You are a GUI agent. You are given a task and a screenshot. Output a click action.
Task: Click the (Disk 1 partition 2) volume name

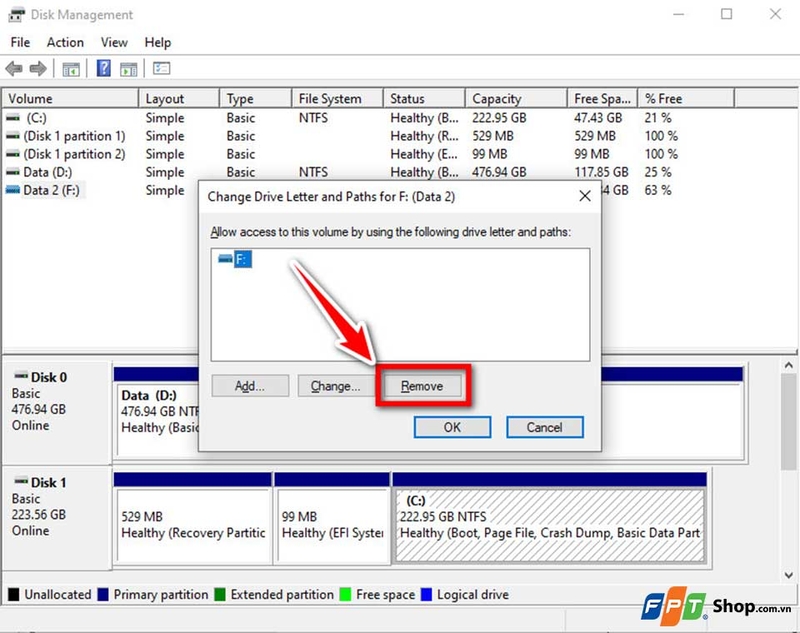(x=74, y=154)
